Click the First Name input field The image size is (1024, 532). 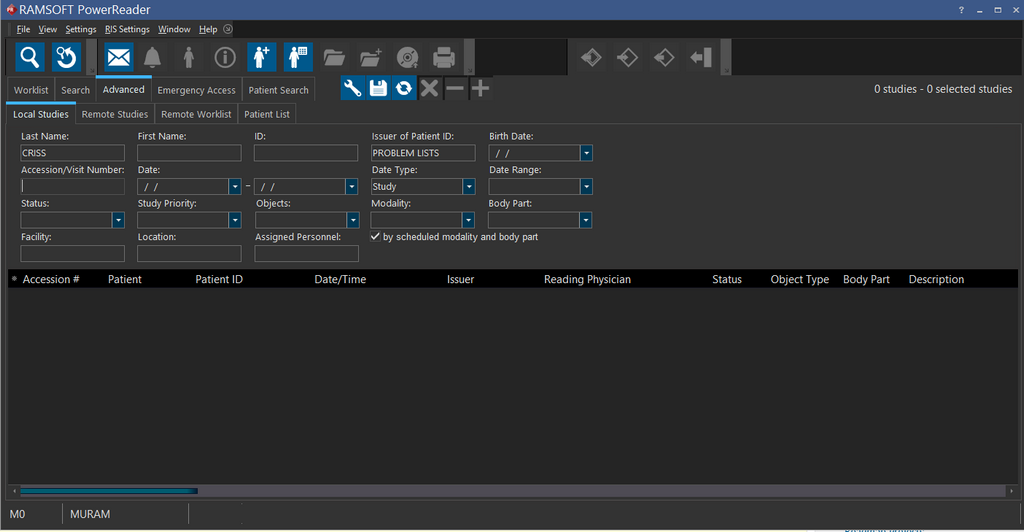(x=189, y=153)
